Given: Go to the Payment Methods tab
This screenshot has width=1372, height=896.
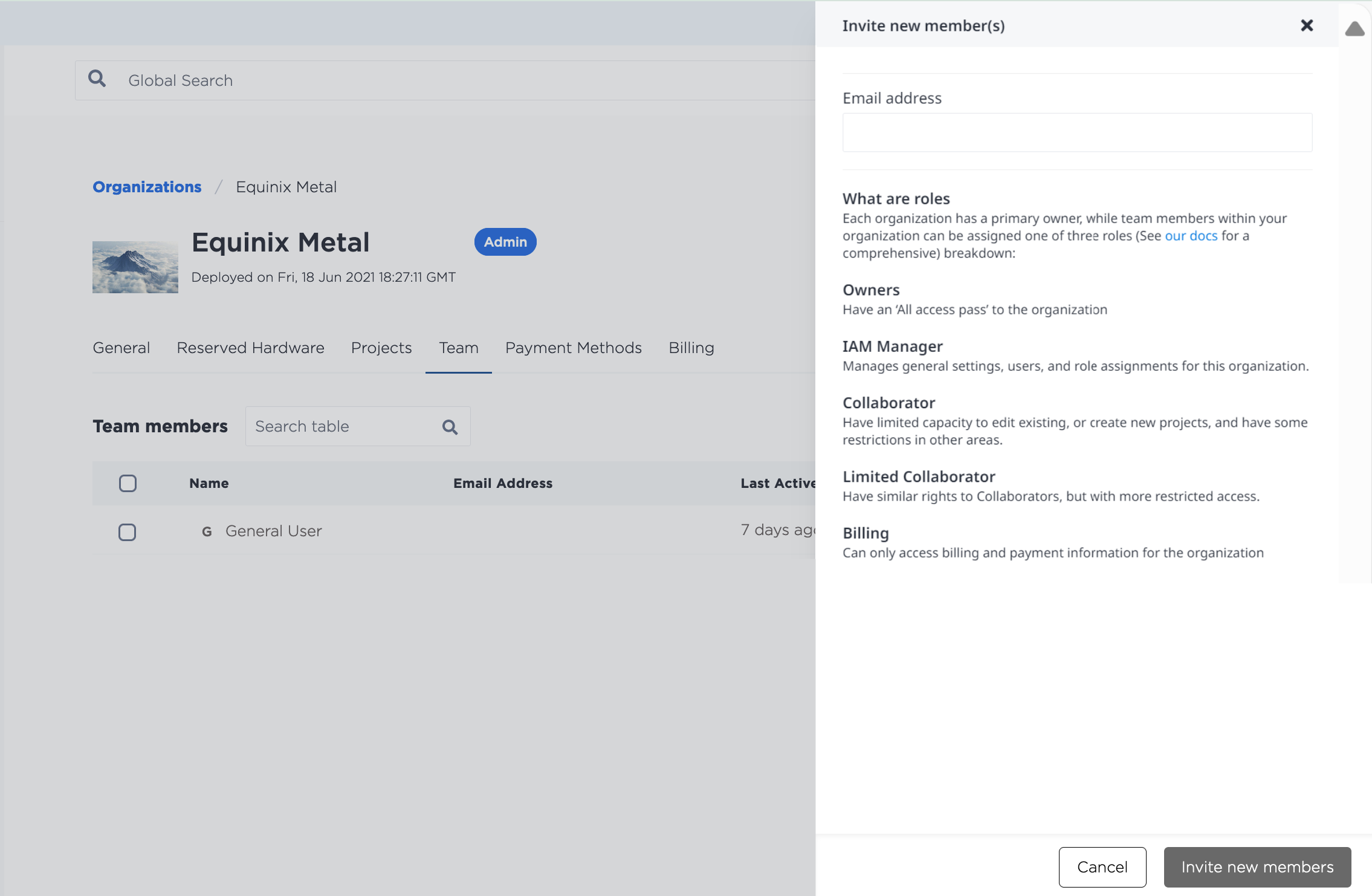Looking at the screenshot, I should pos(574,348).
